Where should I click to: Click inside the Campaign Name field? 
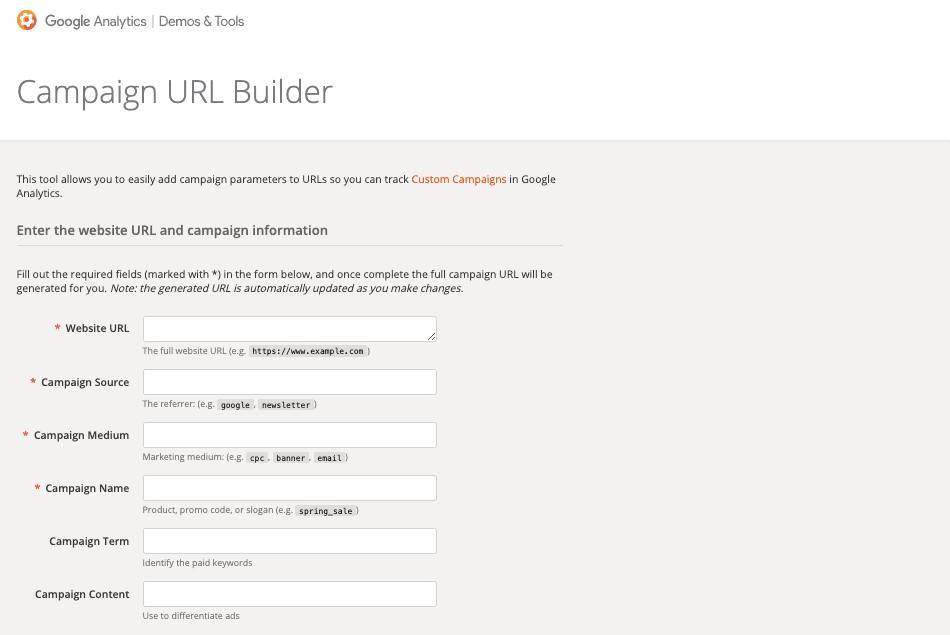(x=289, y=487)
